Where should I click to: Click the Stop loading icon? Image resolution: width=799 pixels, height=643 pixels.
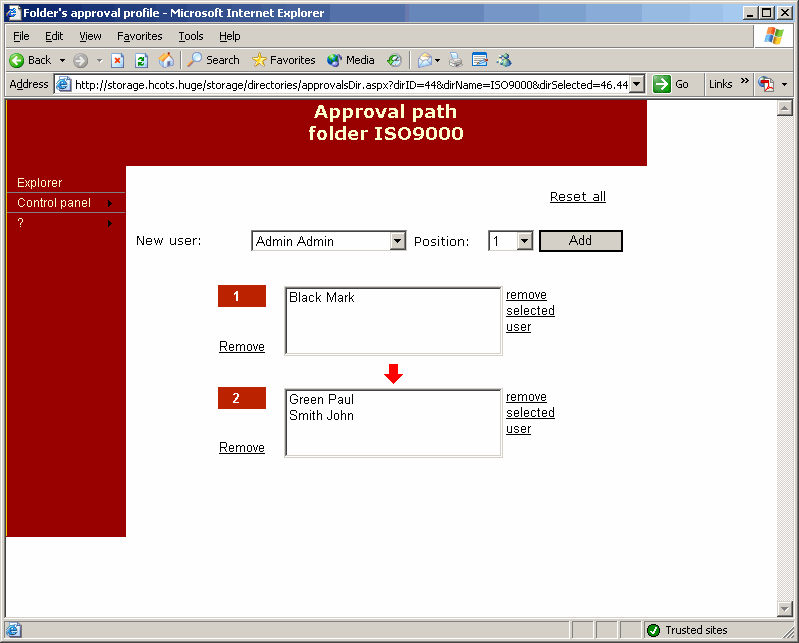click(x=118, y=61)
